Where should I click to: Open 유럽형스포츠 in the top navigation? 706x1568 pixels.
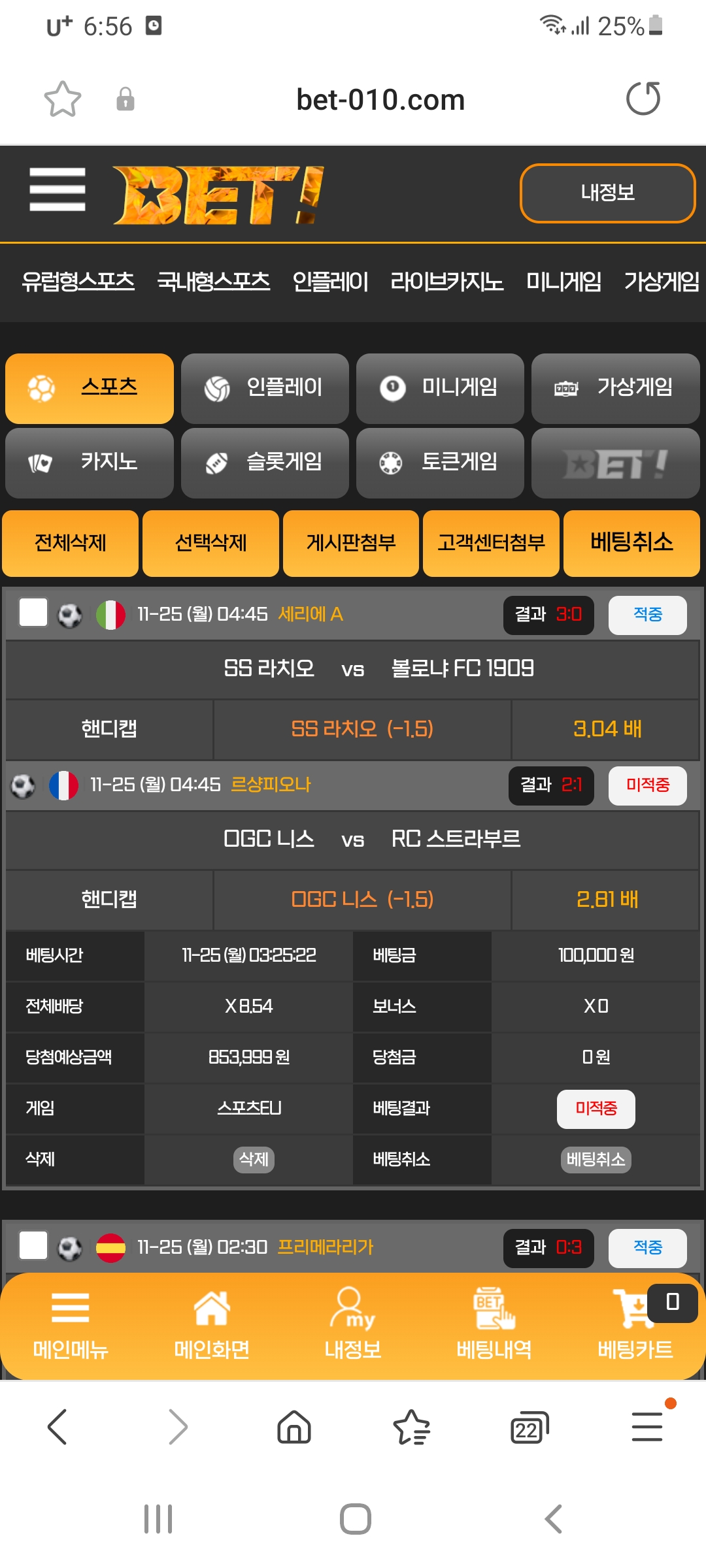(x=78, y=282)
